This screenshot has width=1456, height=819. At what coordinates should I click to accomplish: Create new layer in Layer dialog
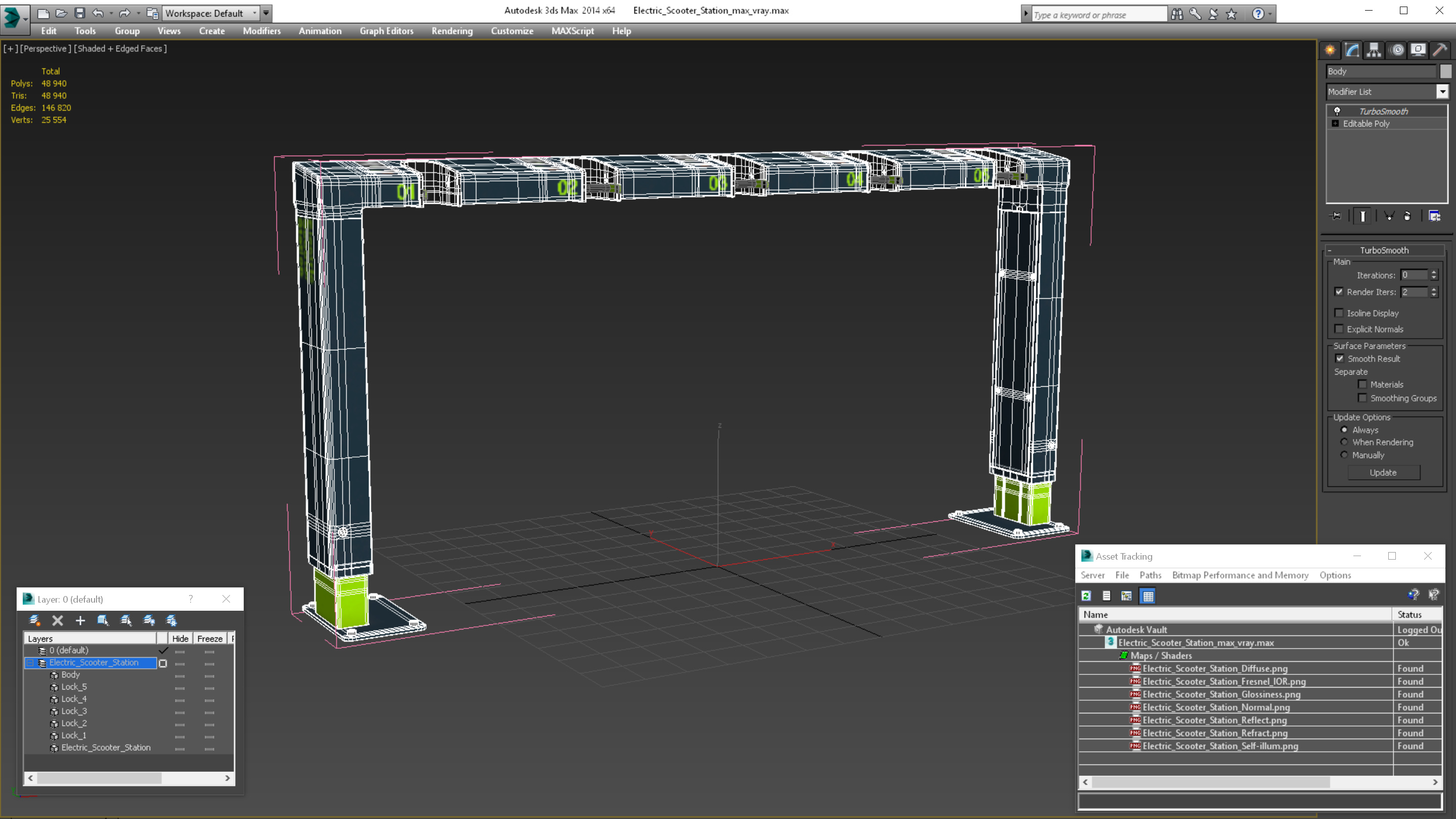point(34,620)
